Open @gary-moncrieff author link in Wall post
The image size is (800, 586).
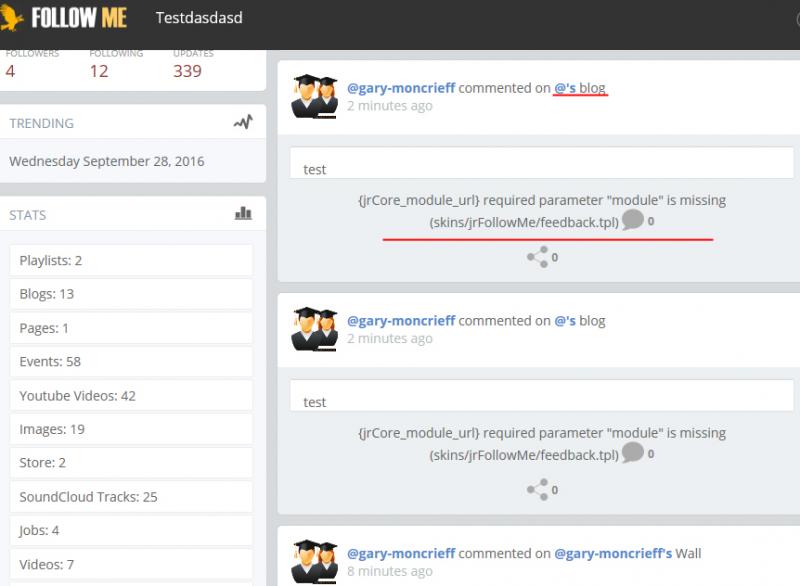[401, 553]
